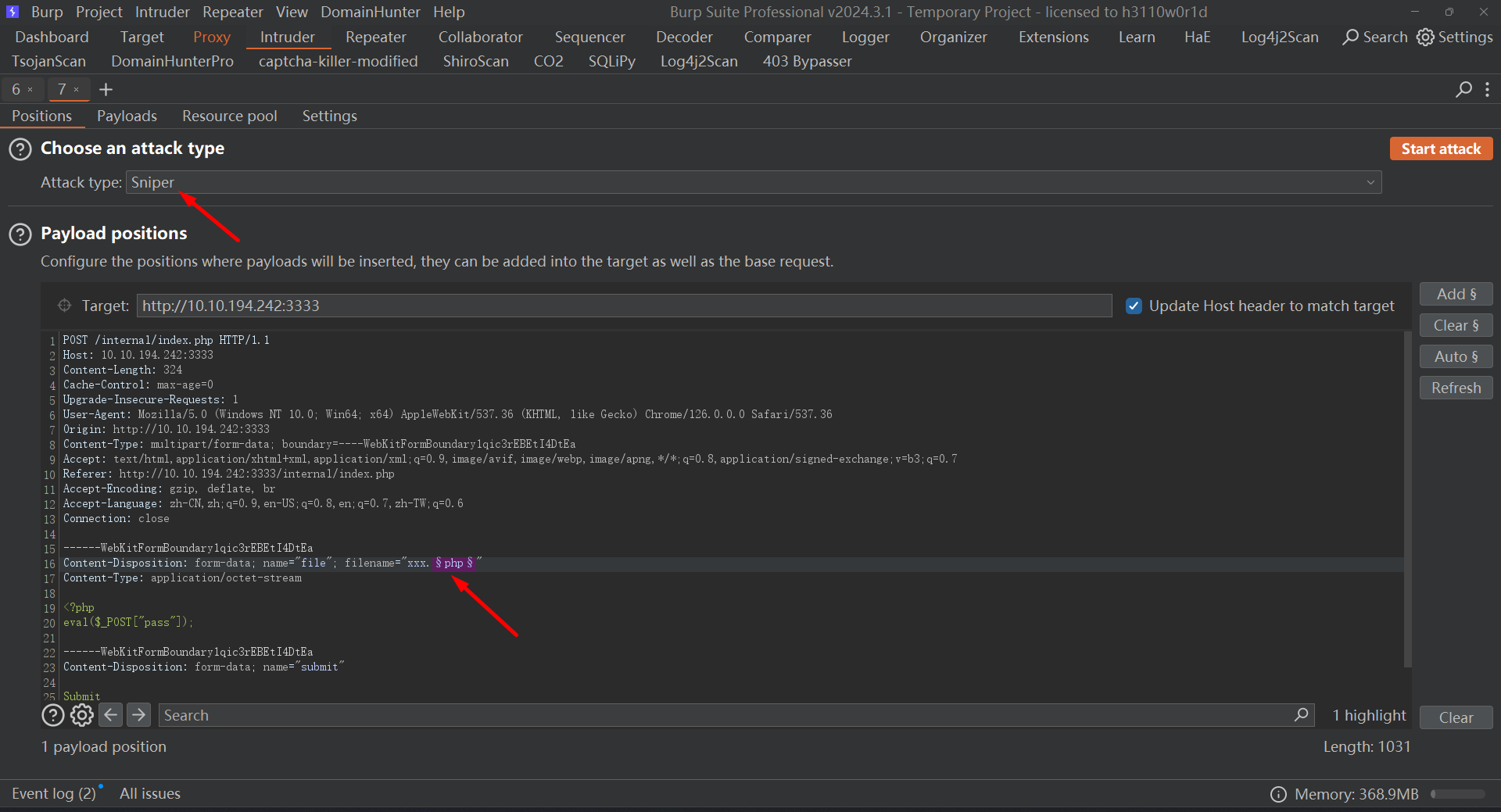Open the request editor help icon
This screenshot has height=812, width=1501.
click(x=53, y=715)
